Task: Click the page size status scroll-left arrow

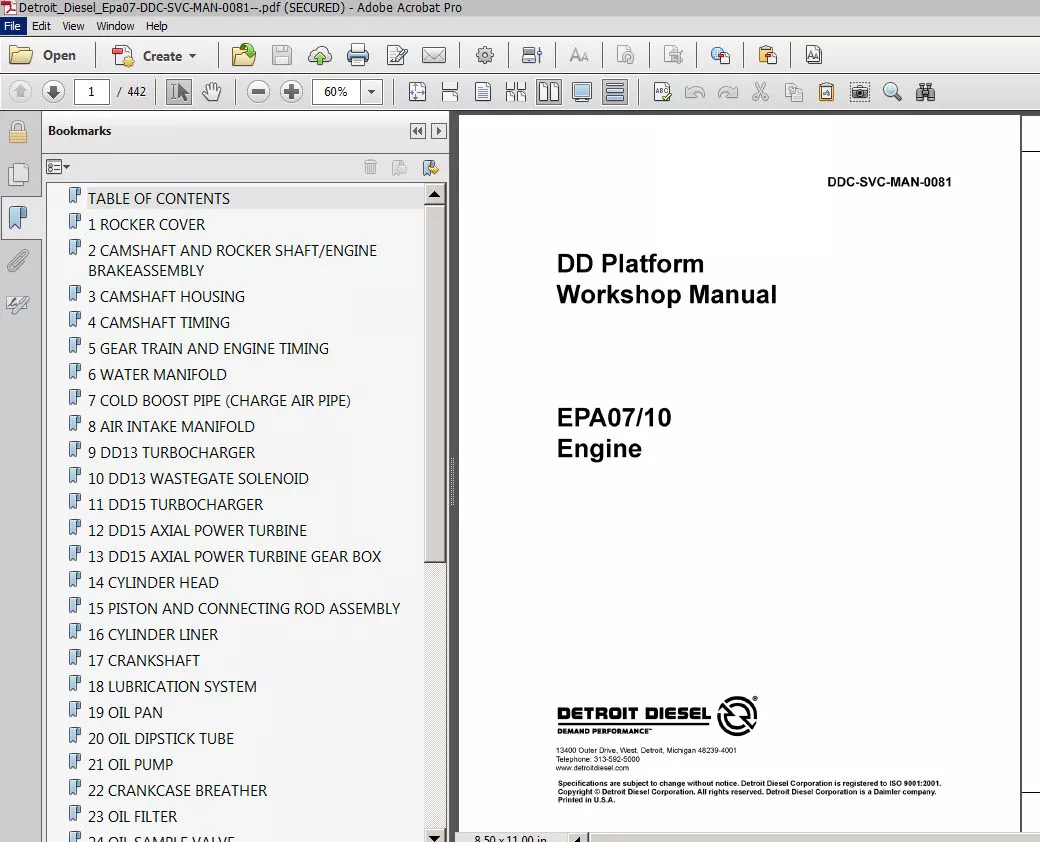Action: point(578,839)
